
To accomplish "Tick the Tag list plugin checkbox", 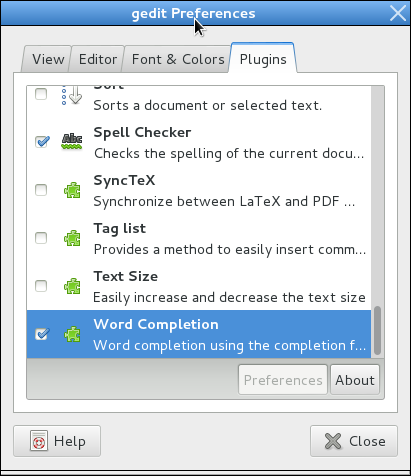I will [41, 238].
